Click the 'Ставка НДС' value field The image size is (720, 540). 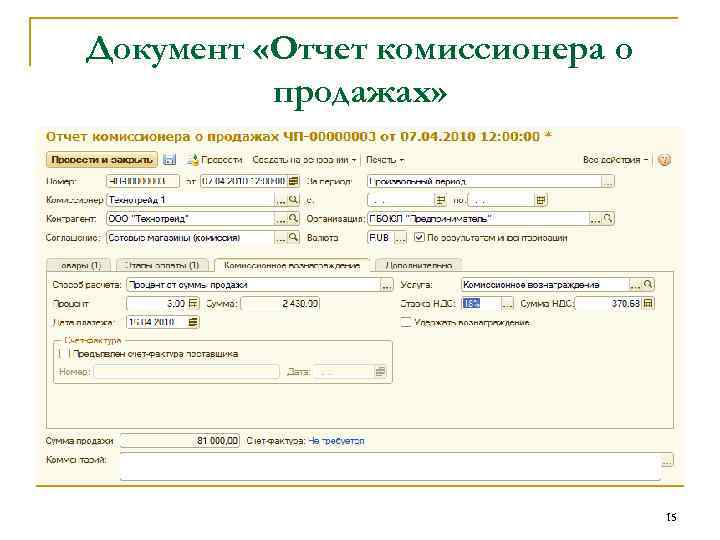click(x=481, y=304)
